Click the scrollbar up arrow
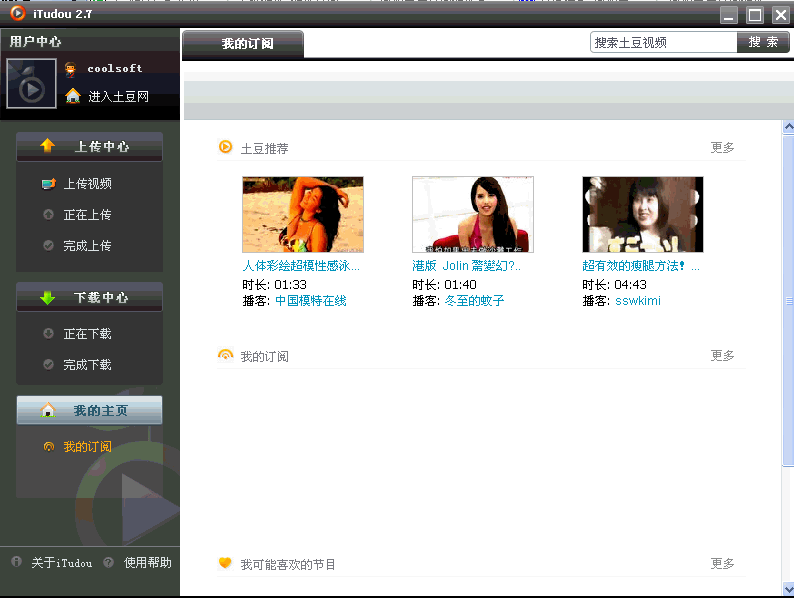Image resolution: width=794 pixels, height=598 pixels. (788, 127)
